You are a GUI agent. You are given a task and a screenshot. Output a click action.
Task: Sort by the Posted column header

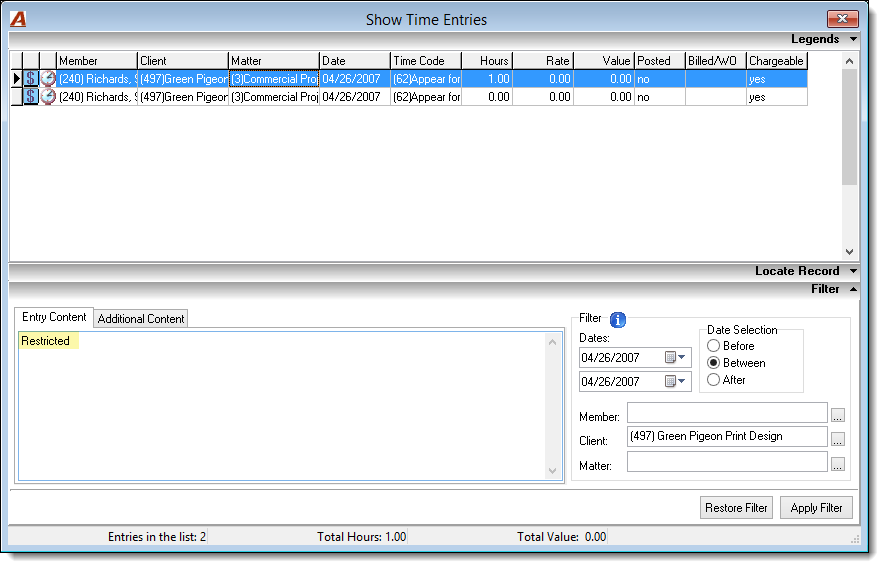point(660,61)
